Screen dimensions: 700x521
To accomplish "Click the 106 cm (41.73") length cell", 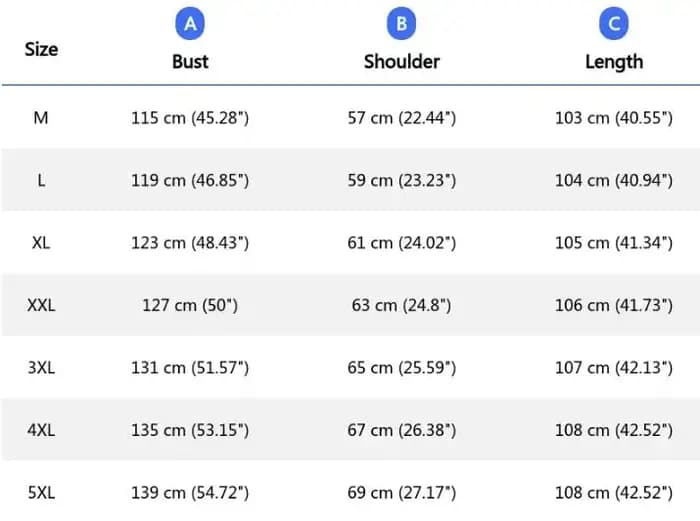I will tap(613, 305).
